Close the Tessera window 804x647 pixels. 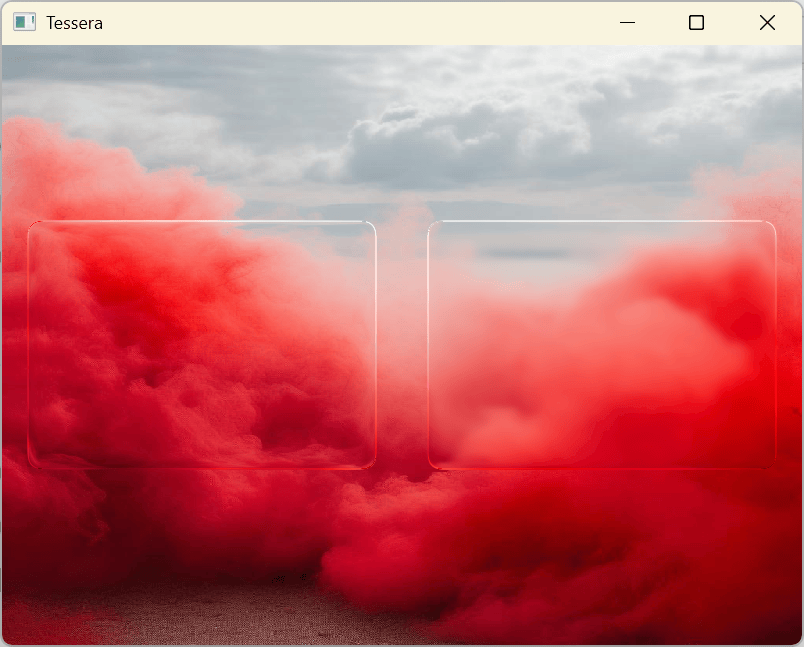(767, 23)
